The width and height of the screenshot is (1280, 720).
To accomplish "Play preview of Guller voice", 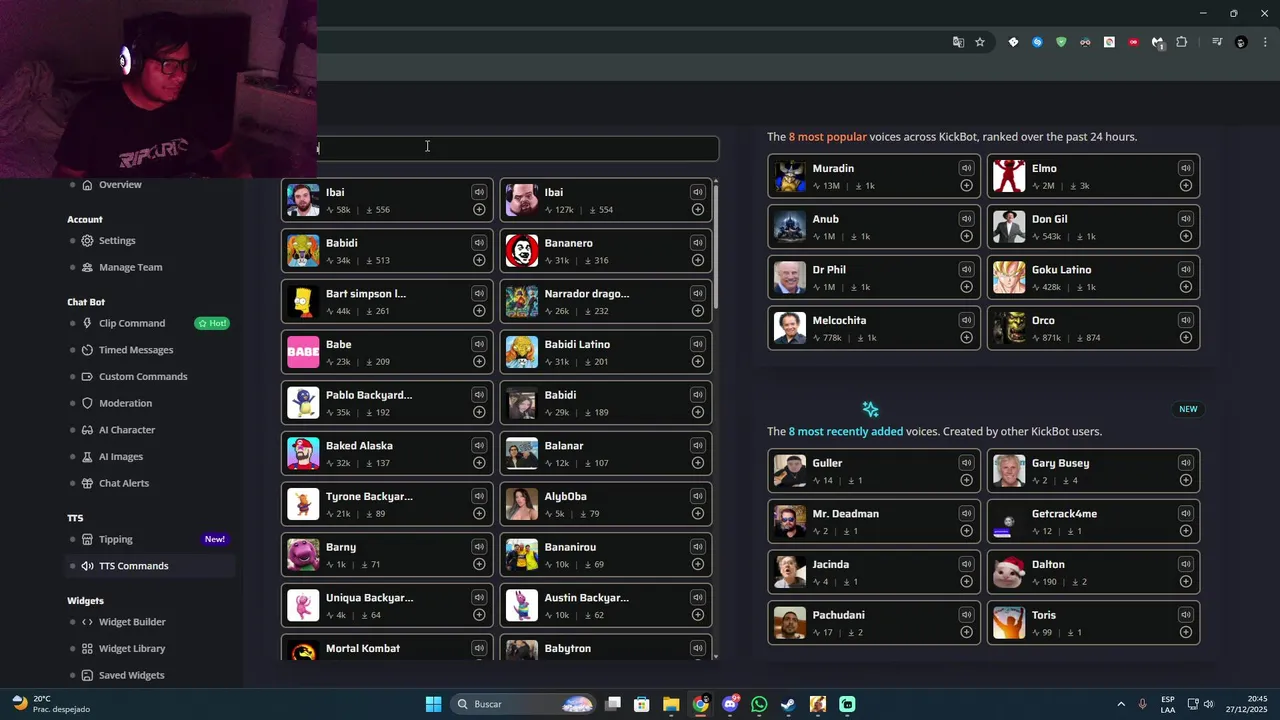I will [966, 463].
